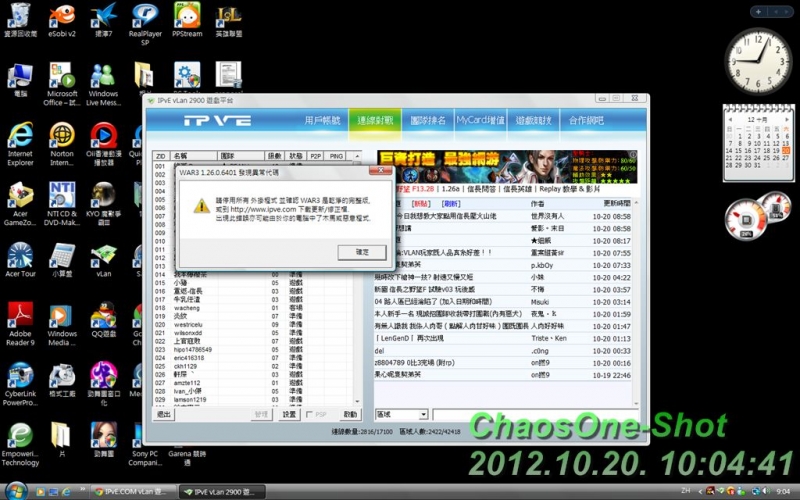Open the 小算盤 calculator desktop icon
The width and height of the screenshot is (800, 500).
pyautogui.click(x=62, y=259)
